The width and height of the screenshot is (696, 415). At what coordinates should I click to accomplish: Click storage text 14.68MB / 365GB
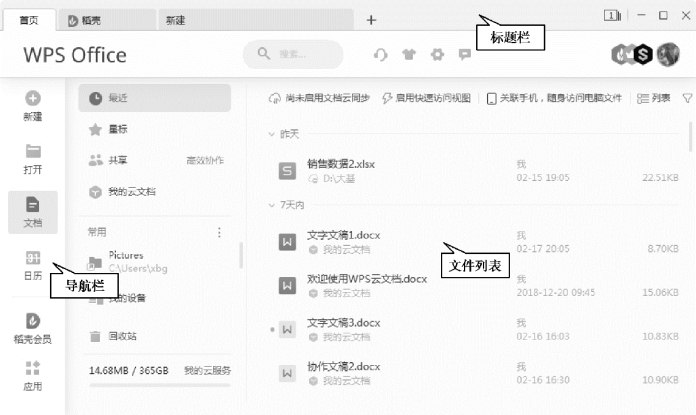pyautogui.click(x=129, y=371)
